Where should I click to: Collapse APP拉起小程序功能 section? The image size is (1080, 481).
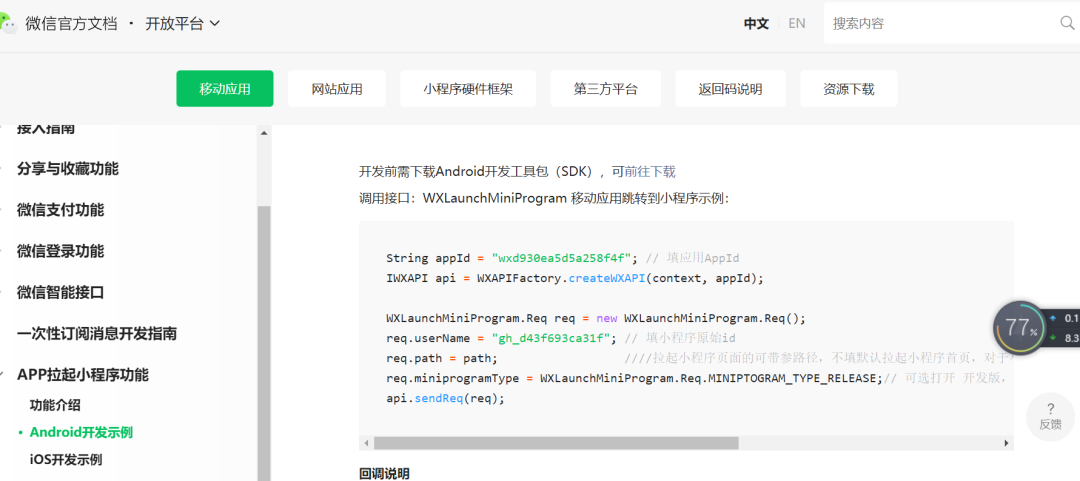click(x=83, y=376)
